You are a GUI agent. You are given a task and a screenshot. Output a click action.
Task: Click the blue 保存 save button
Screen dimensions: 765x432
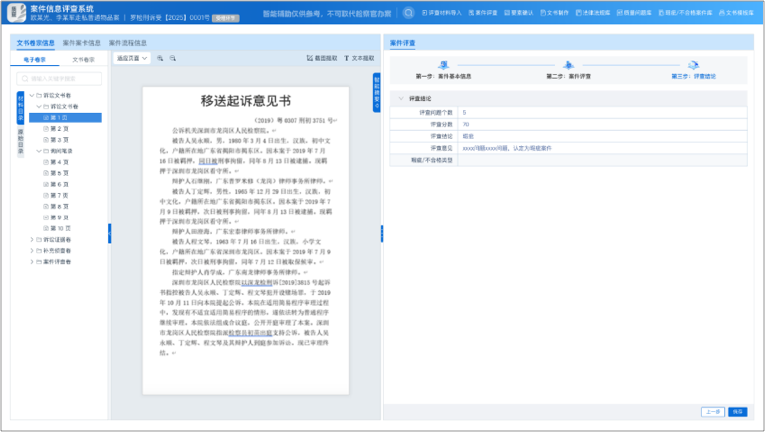tap(738, 411)
